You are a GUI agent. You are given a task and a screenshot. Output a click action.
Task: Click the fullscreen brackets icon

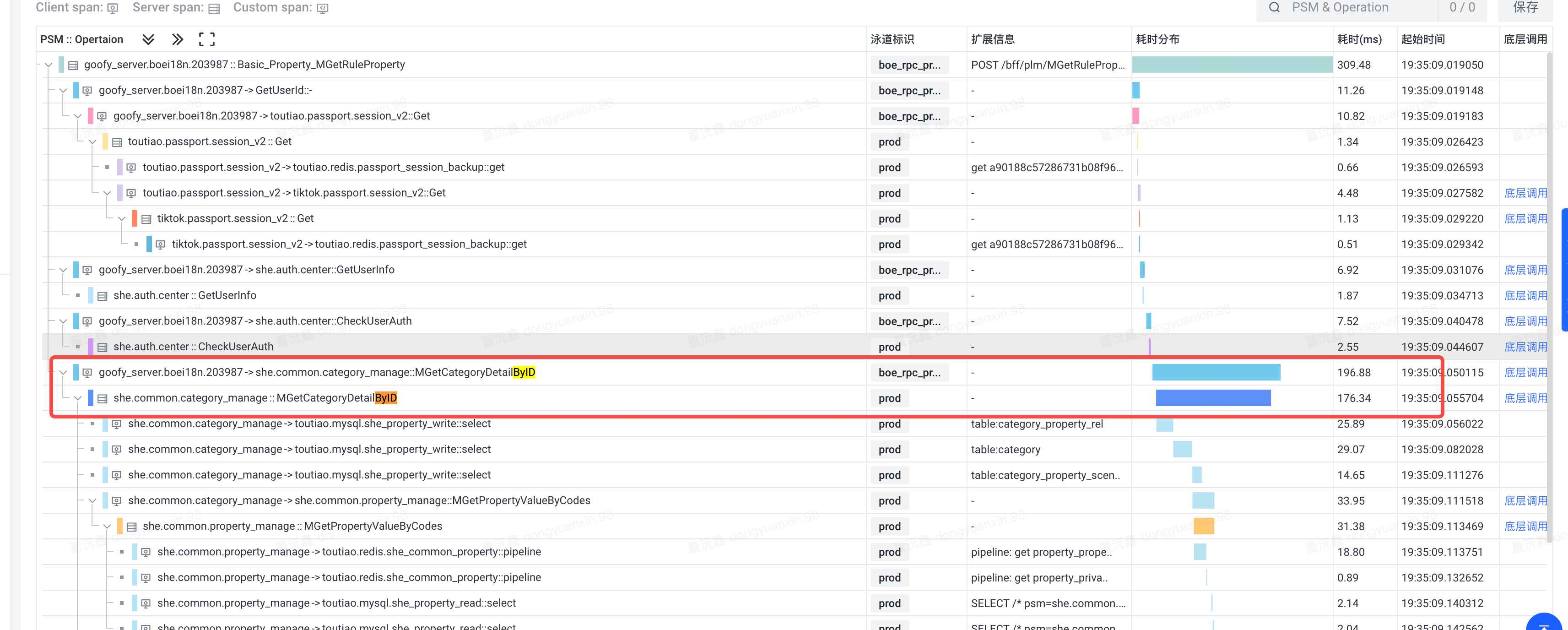pyautogui.click(x=207, y=39)
